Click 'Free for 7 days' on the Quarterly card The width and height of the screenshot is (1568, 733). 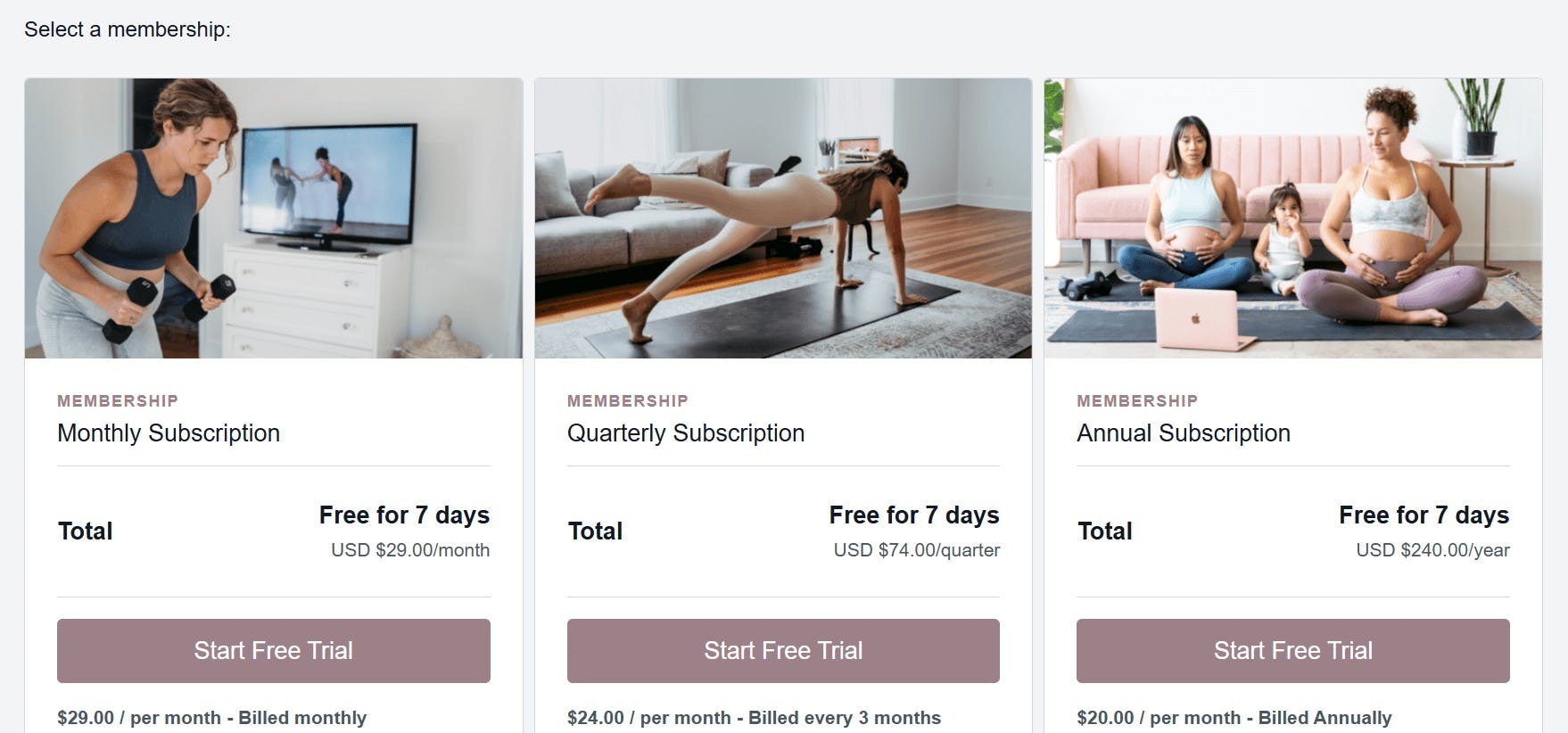(914, 515)
